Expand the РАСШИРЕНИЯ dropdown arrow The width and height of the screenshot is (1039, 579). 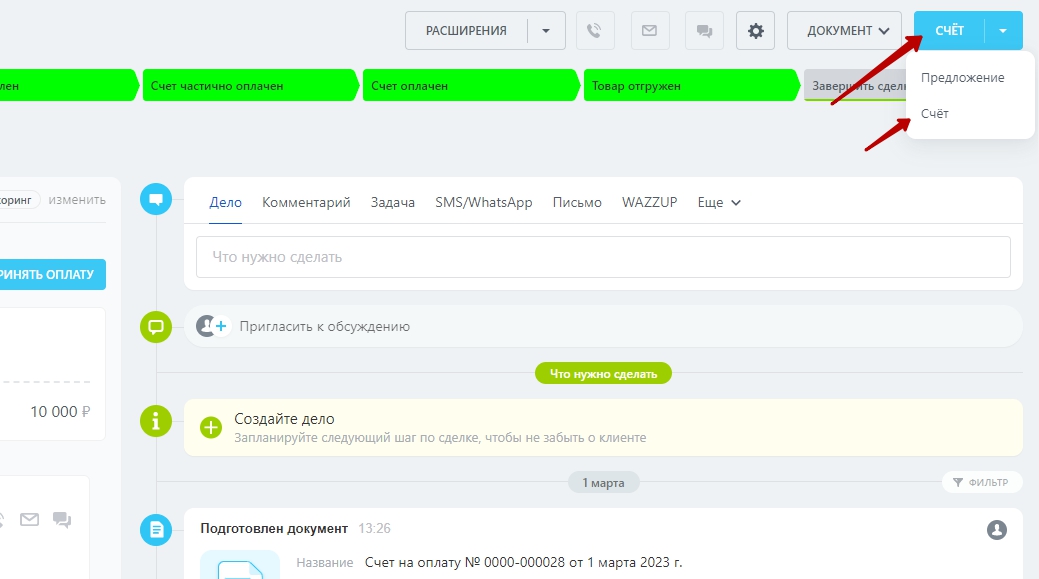[x=546, y=31]
